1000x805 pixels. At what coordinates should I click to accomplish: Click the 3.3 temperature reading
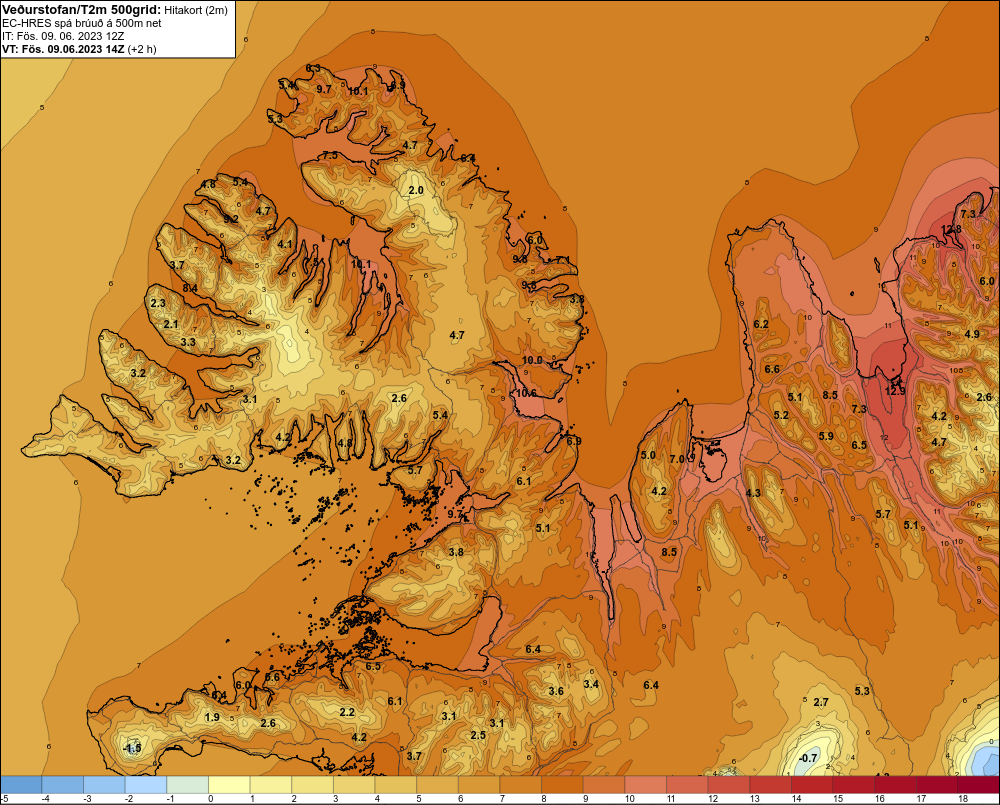[188, 342]
